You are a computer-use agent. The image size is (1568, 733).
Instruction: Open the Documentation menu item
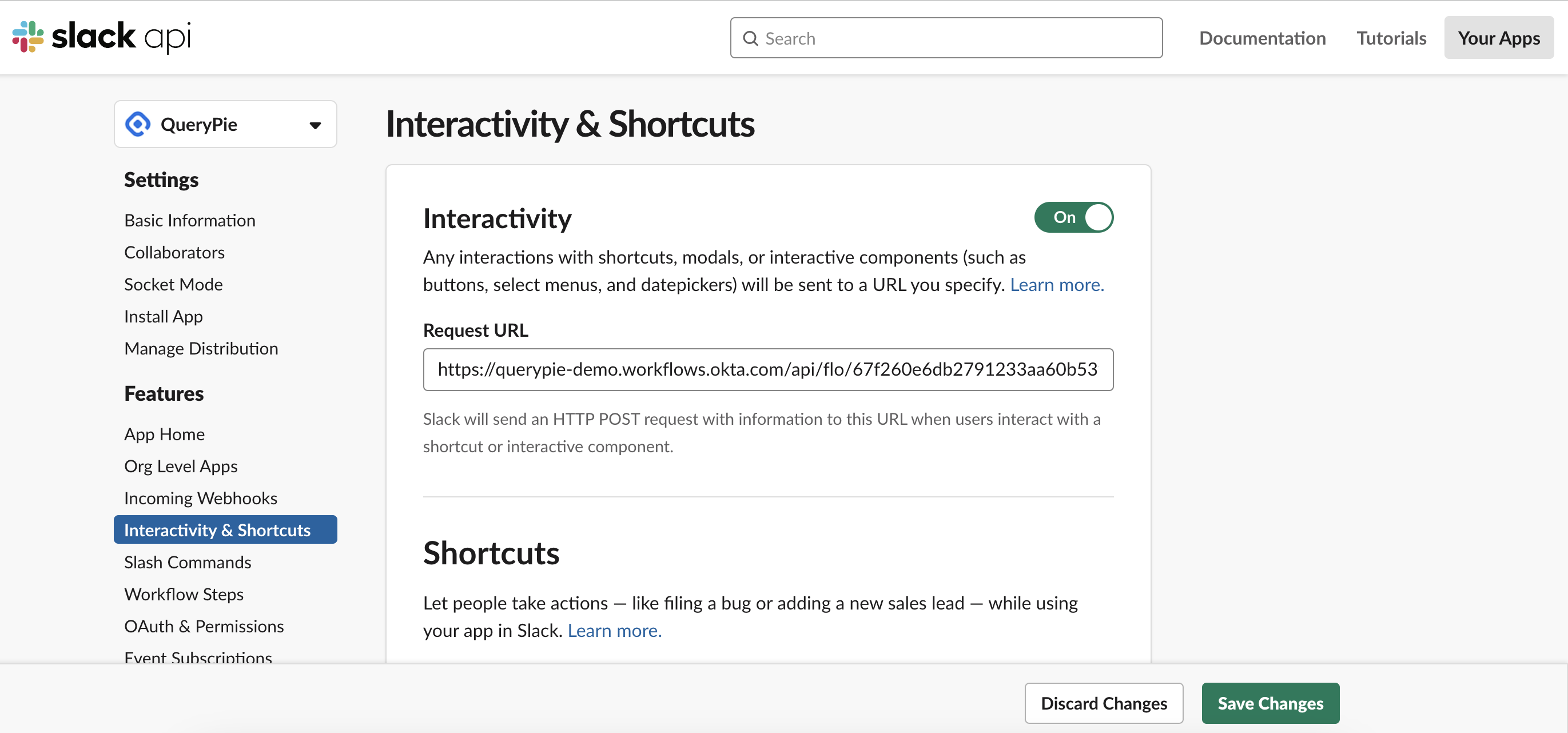tap(1262, 38)
